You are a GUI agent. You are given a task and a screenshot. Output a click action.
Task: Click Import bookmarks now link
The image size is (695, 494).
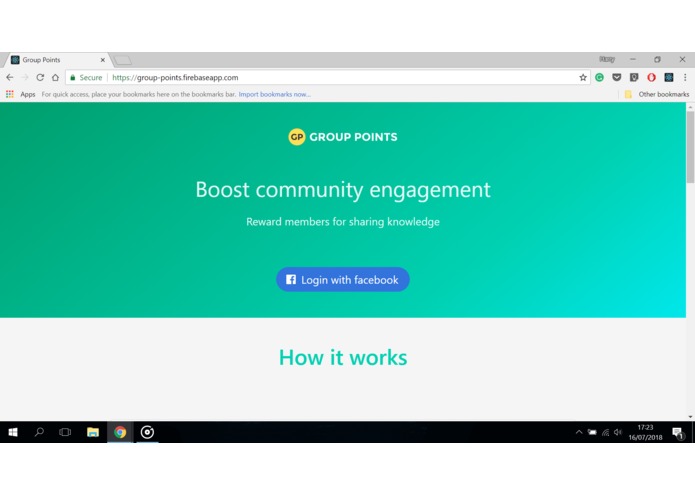pos(274,94)
